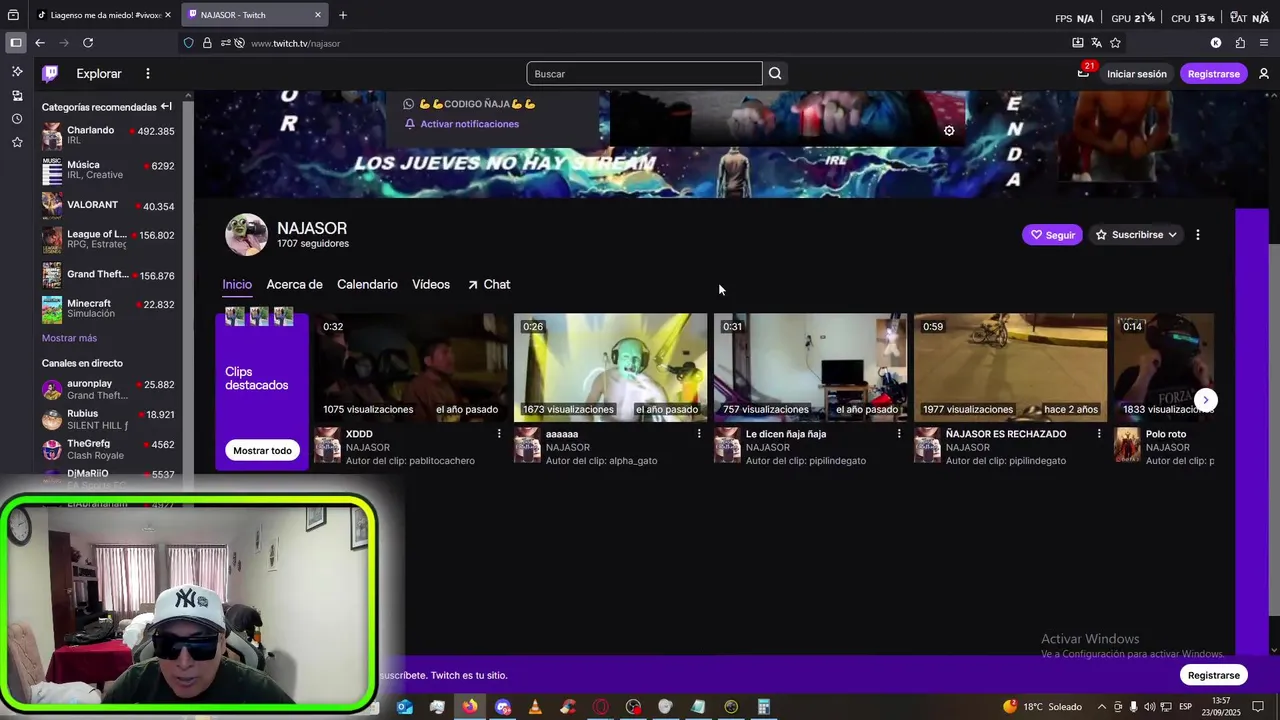Open the Firefox tab list button
This screenshot has height=720, width=1280.
(x=13, y=15)
